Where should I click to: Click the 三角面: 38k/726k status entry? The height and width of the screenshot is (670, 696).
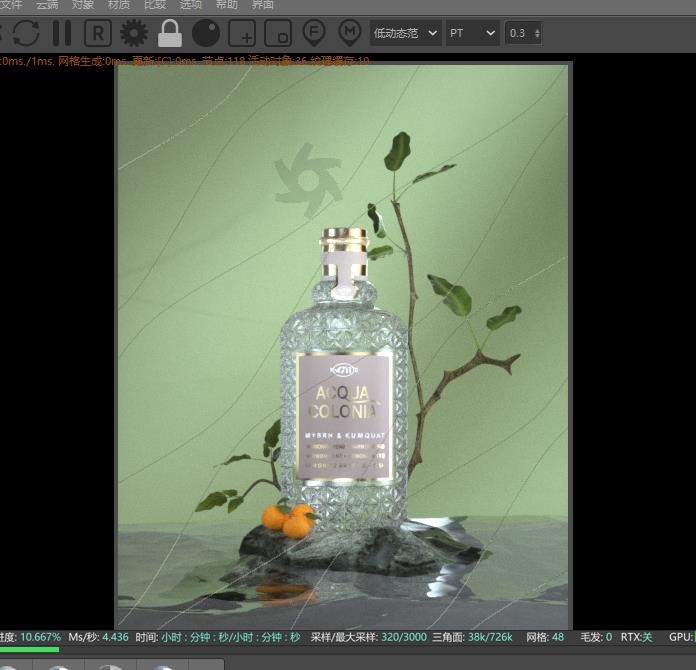click(x=472, y=637)
